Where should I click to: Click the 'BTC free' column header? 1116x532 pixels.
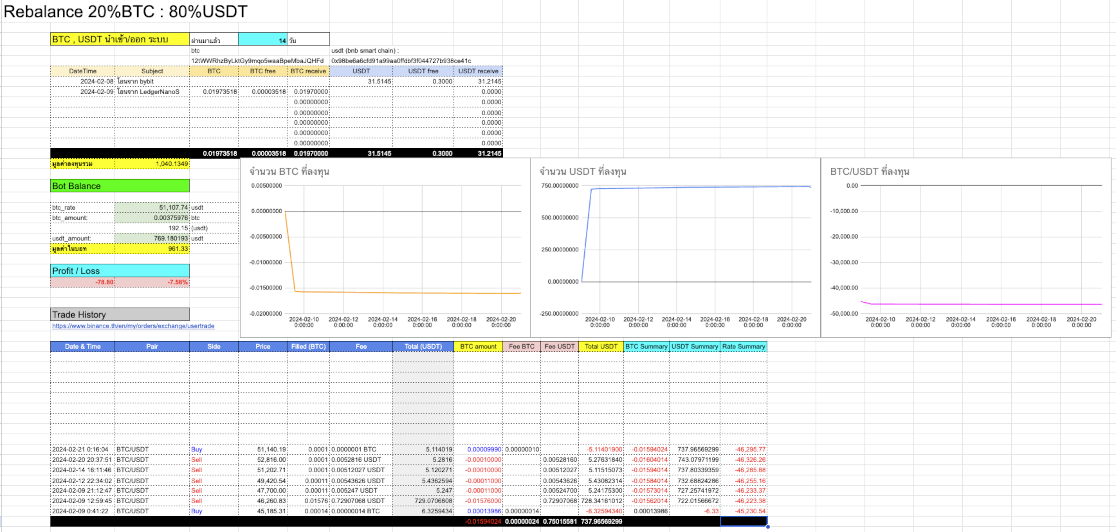tap(263, 71)
